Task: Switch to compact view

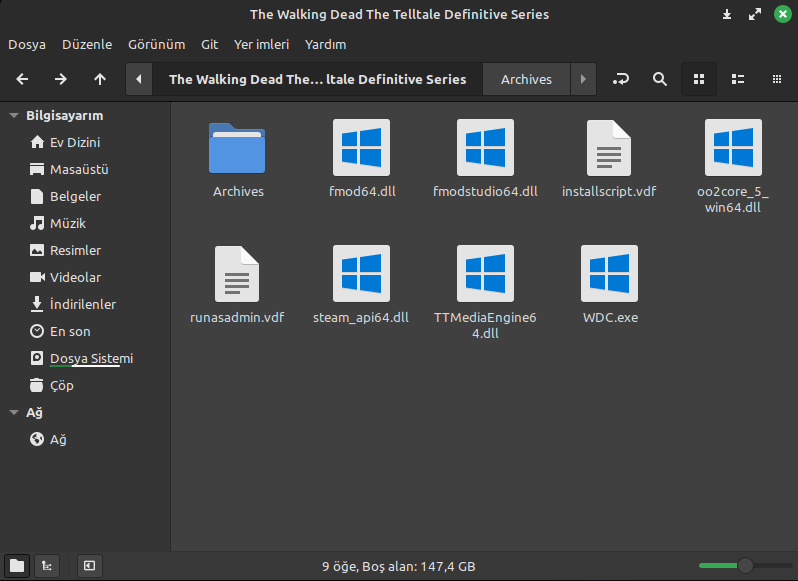Action: tap(777, 79)
